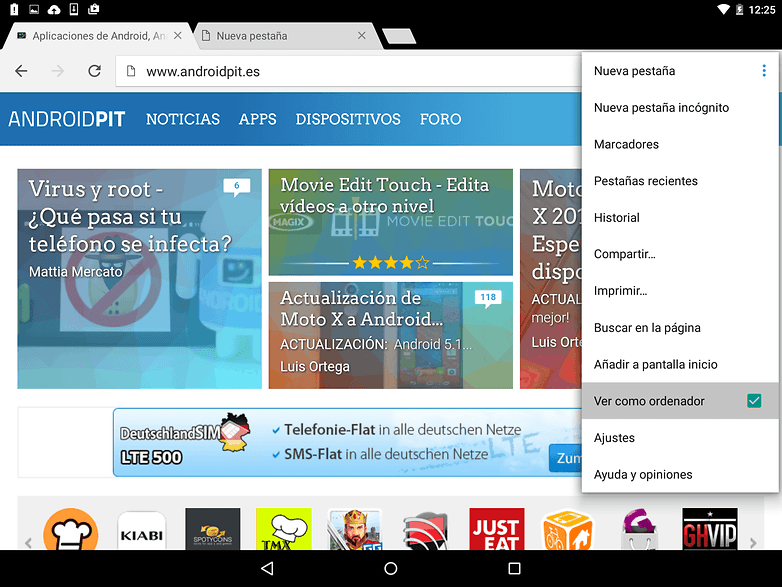Click the Luis Ortega author under Moto X
The width and height of the screenshot is (782, 587).
click(x=315, y=367)
